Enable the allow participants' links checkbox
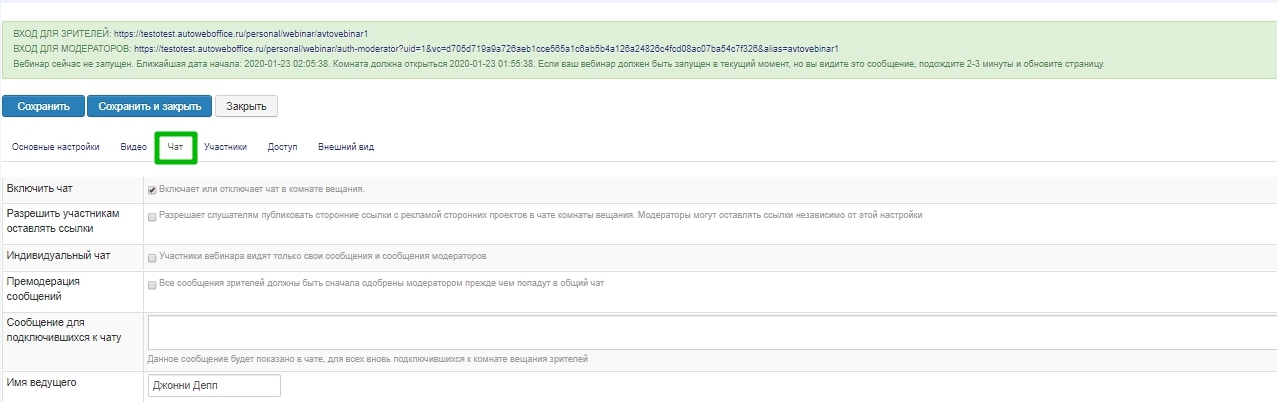This screenshot has width=1277, height=402. [x=152, y=216]
